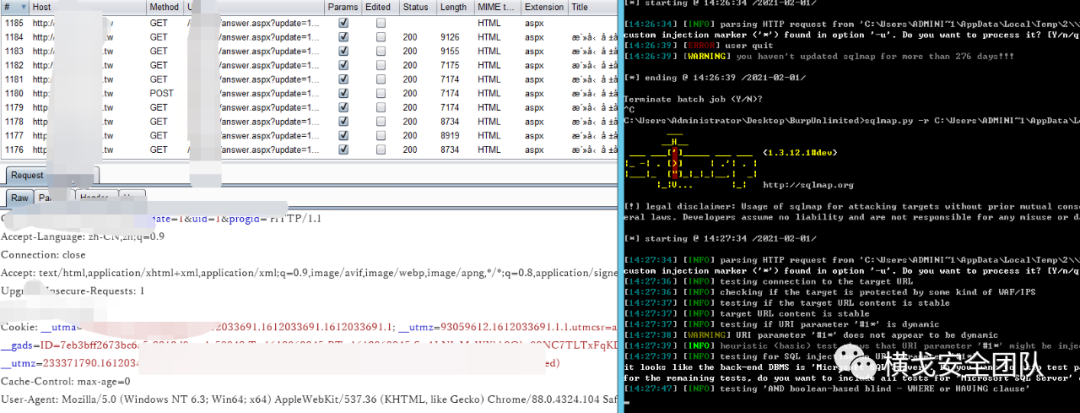Open the Request tab in Burp

27,176
